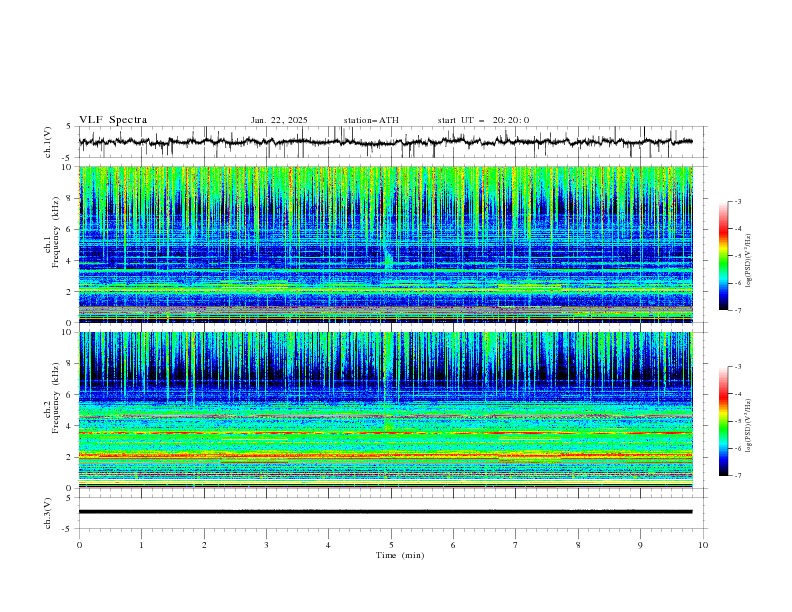Click the "3" tick on the Time axis
The width and height of the screenshot is (792, 612).
point(266,545)
